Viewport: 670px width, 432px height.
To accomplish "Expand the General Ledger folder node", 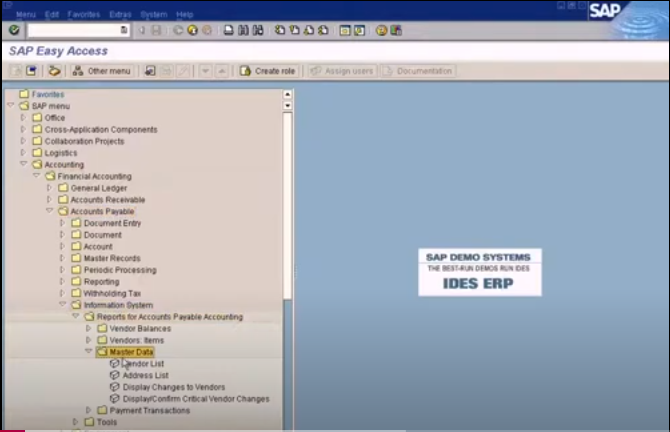I will click(49, 187).
